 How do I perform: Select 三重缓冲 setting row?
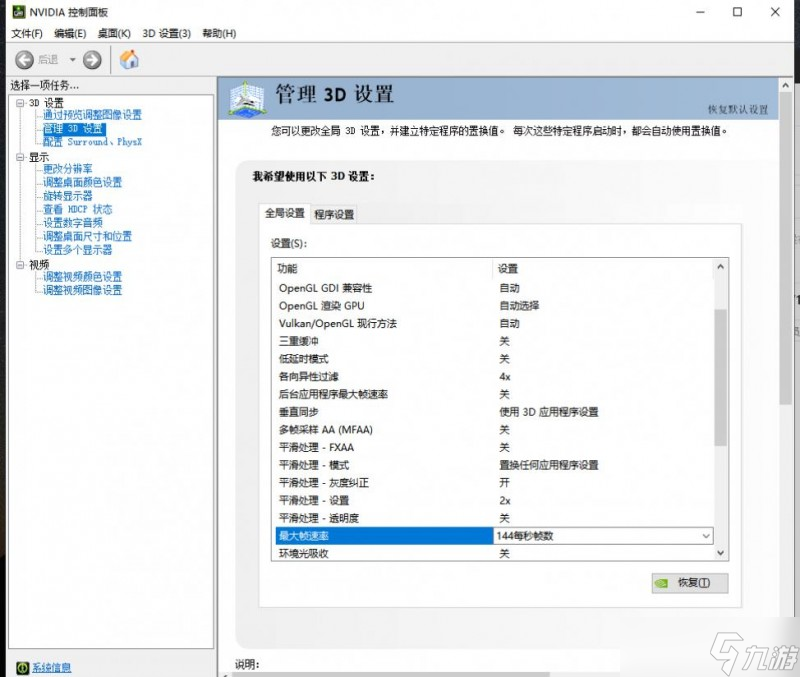(x=494, y=341)
